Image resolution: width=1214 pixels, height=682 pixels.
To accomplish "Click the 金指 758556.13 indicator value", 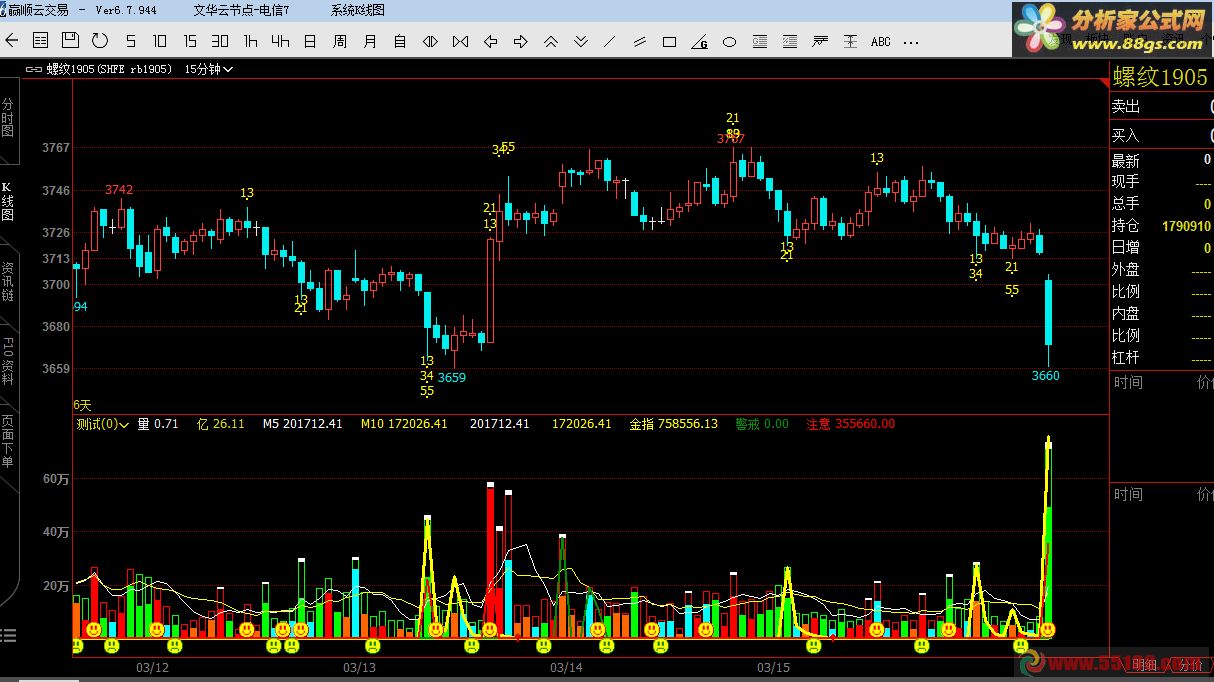I will [673, 424].
